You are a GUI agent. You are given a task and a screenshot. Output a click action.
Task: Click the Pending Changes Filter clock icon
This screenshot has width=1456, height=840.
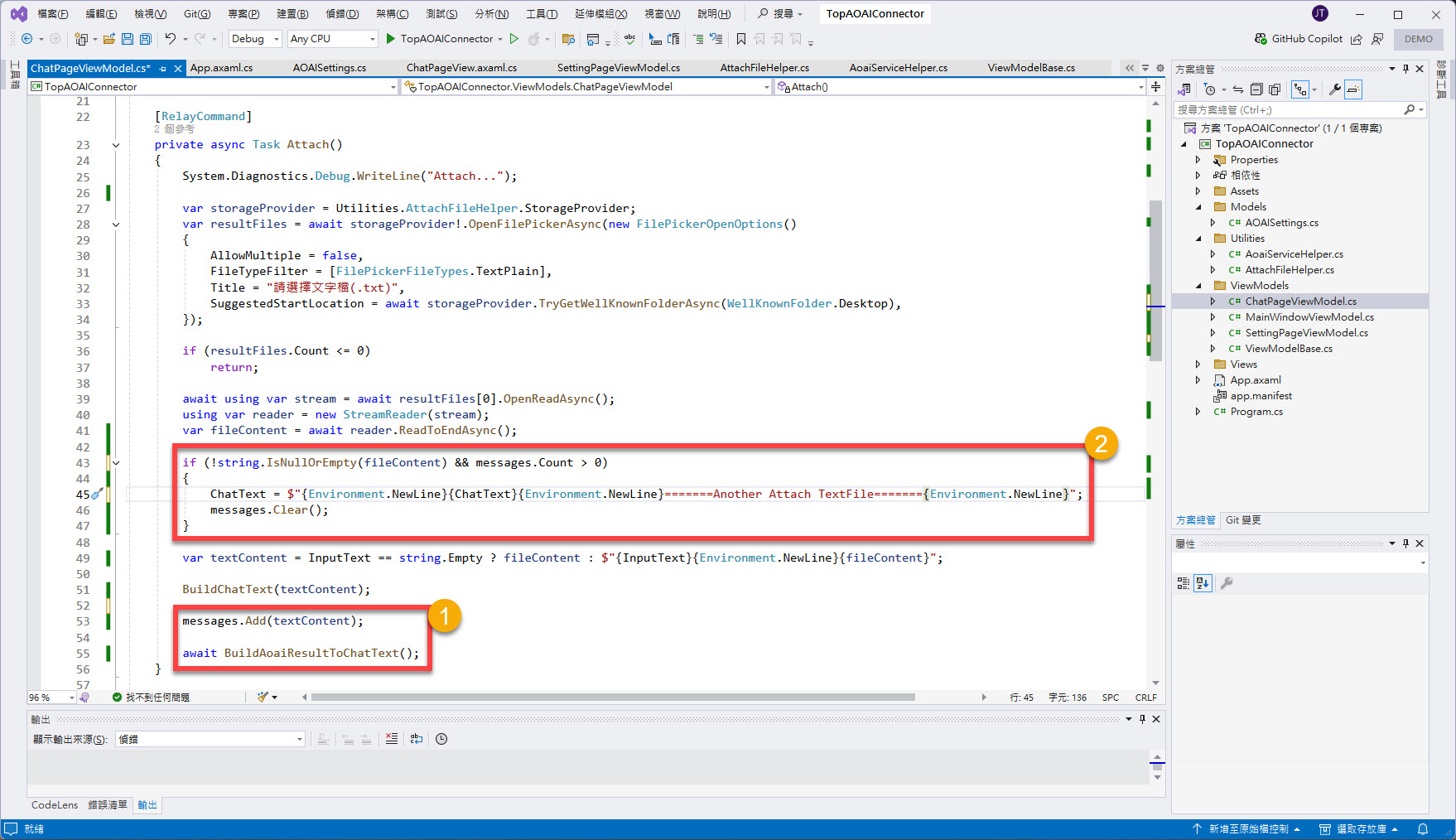pyautogui.click(x=1210, y=89)
